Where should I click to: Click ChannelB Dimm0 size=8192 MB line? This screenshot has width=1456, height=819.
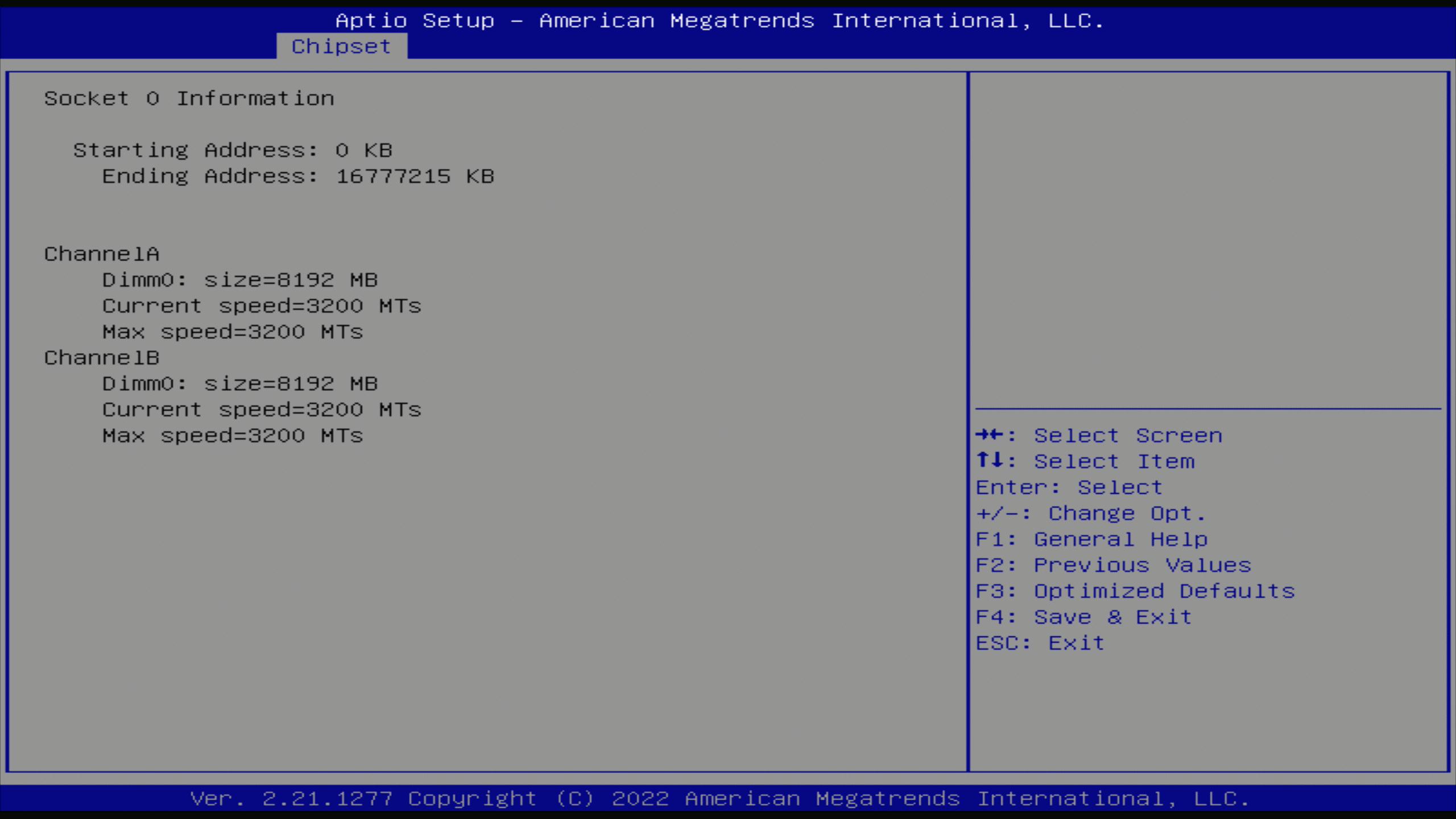tap(239, 384)
